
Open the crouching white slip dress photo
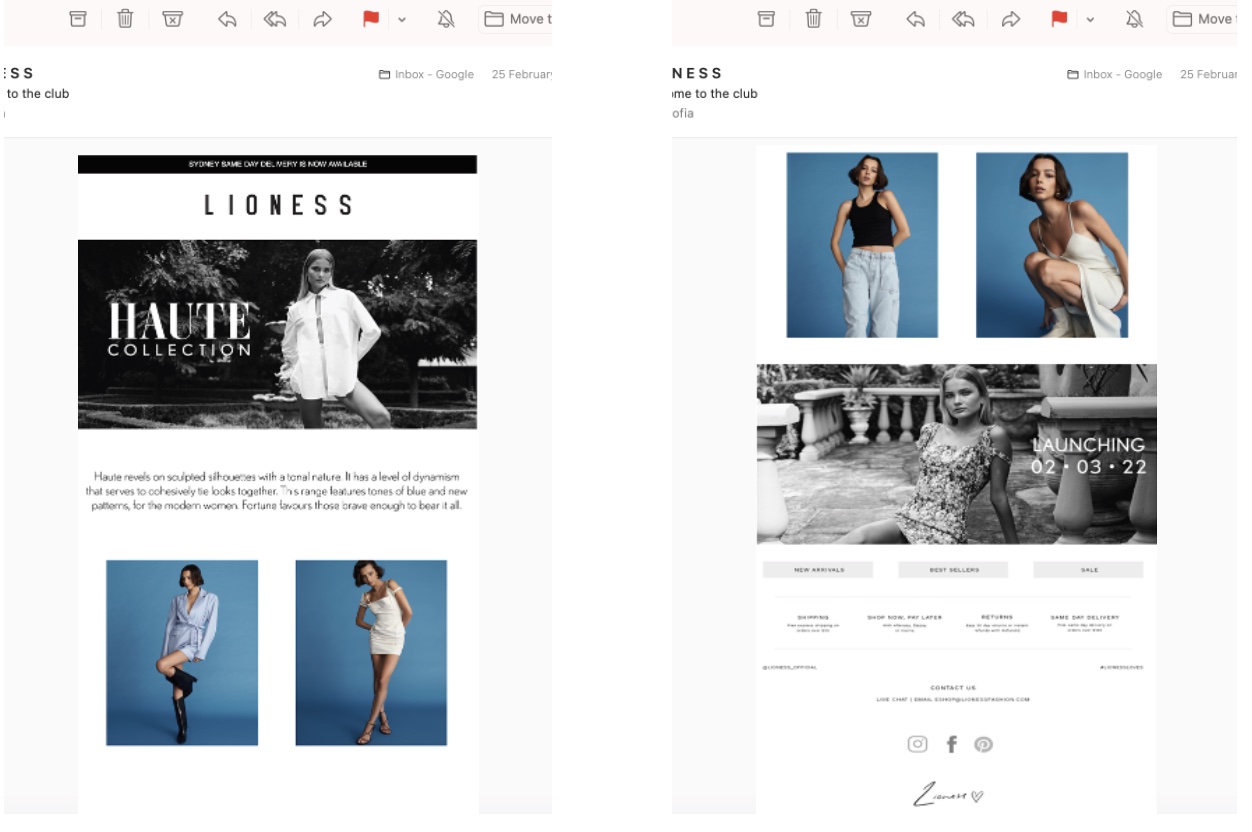(1052, 245)
